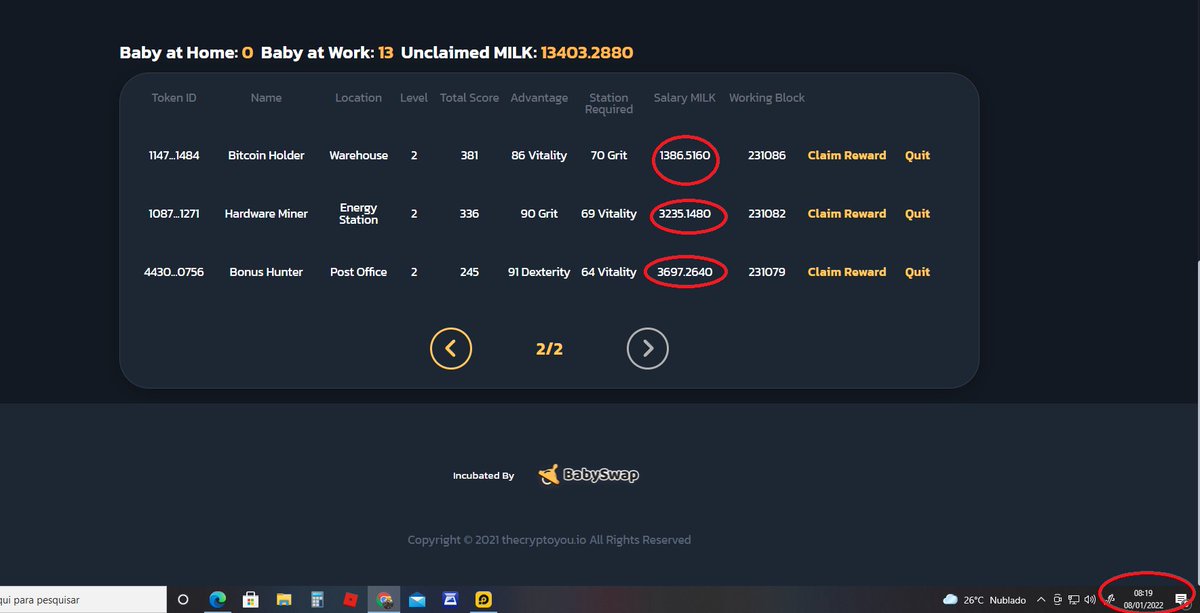Quit work for Hardware Miner
Viewport: 1200px width, 613px height.
917,213
